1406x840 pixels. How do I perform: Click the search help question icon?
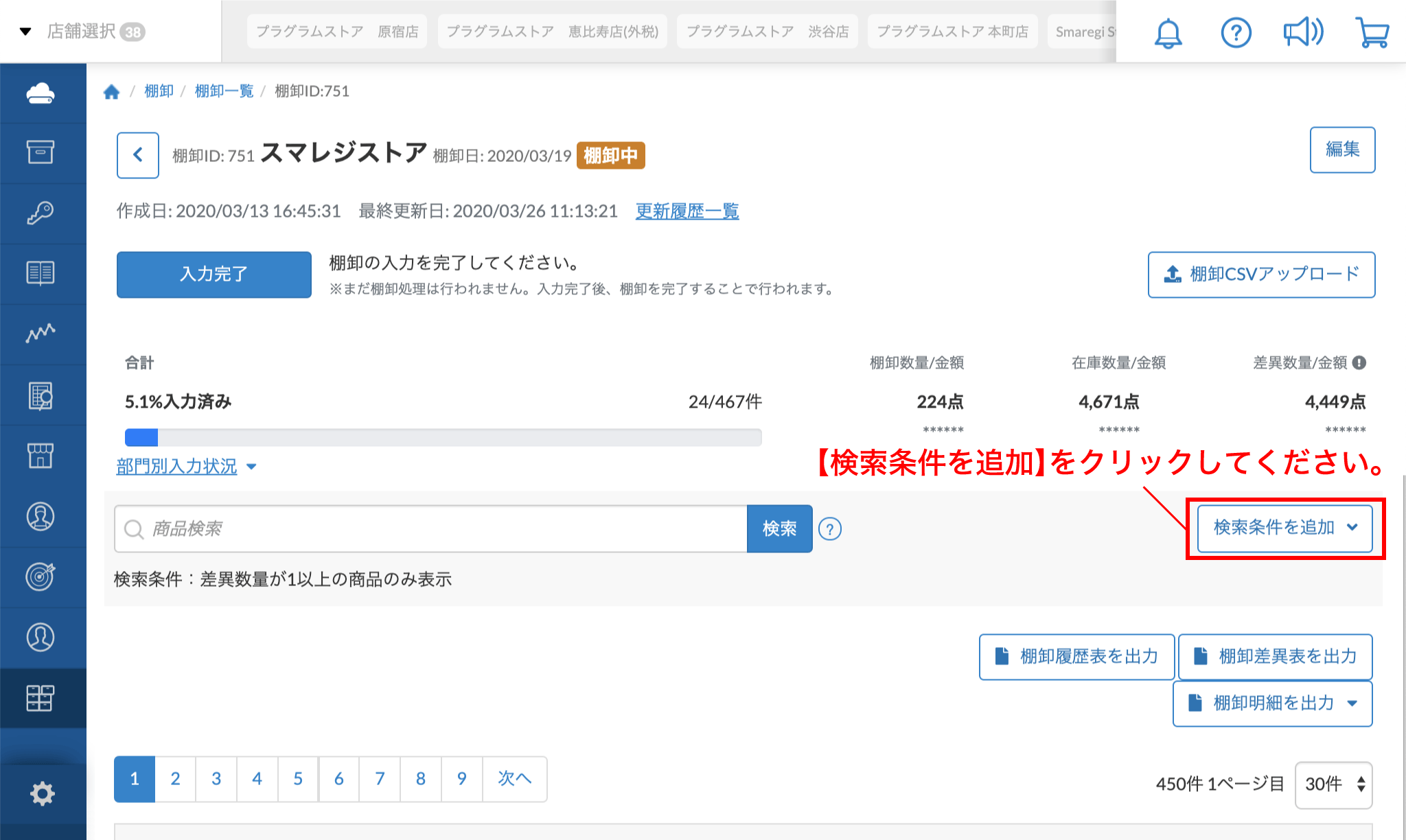[x=830, y=529]
